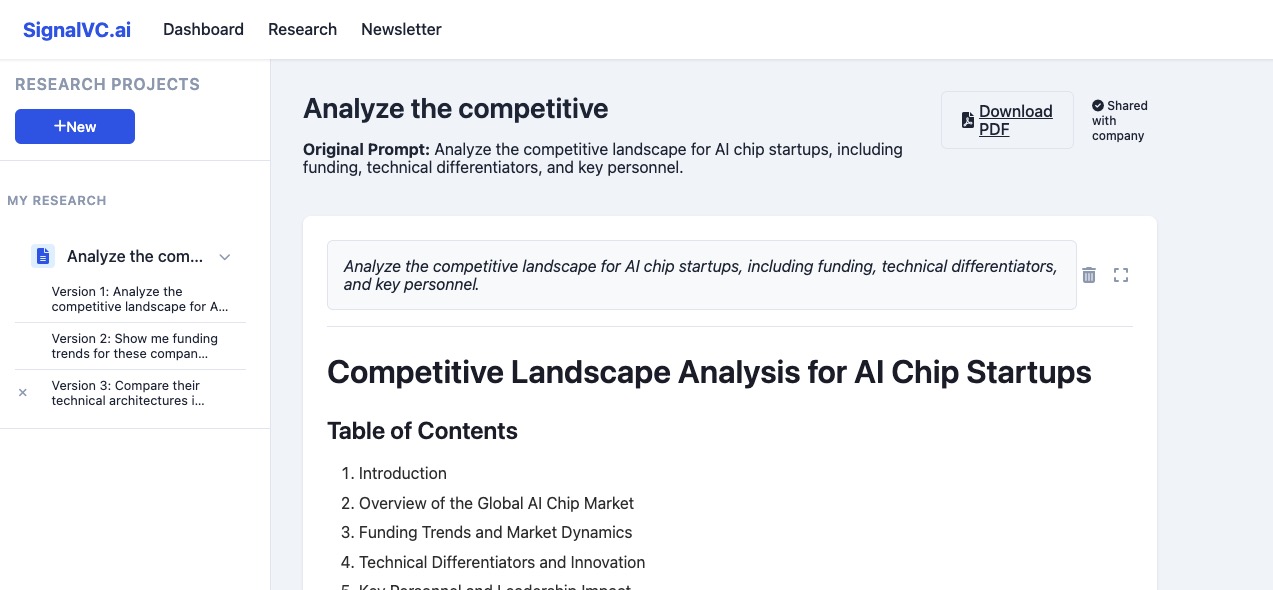Remove Version 3 with the X icon
This screenshot has width=1273, height=590.
(x=23, y=393)
